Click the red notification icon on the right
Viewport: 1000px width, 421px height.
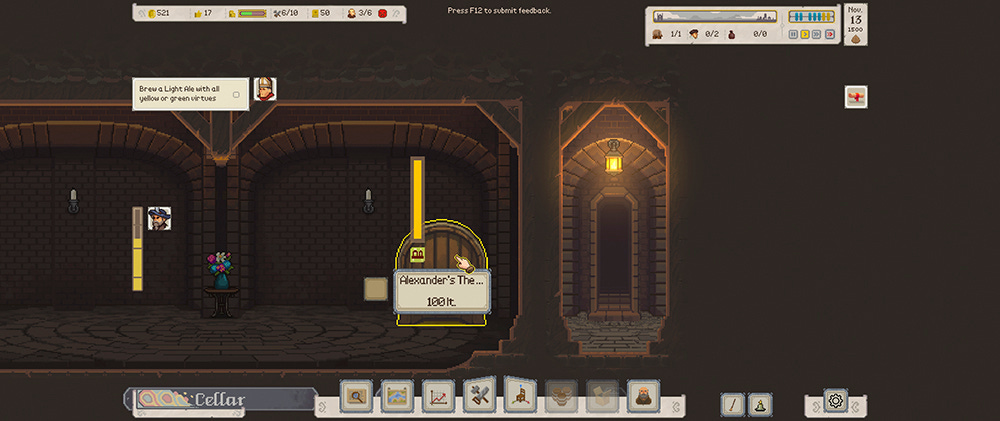coord(856,97)
